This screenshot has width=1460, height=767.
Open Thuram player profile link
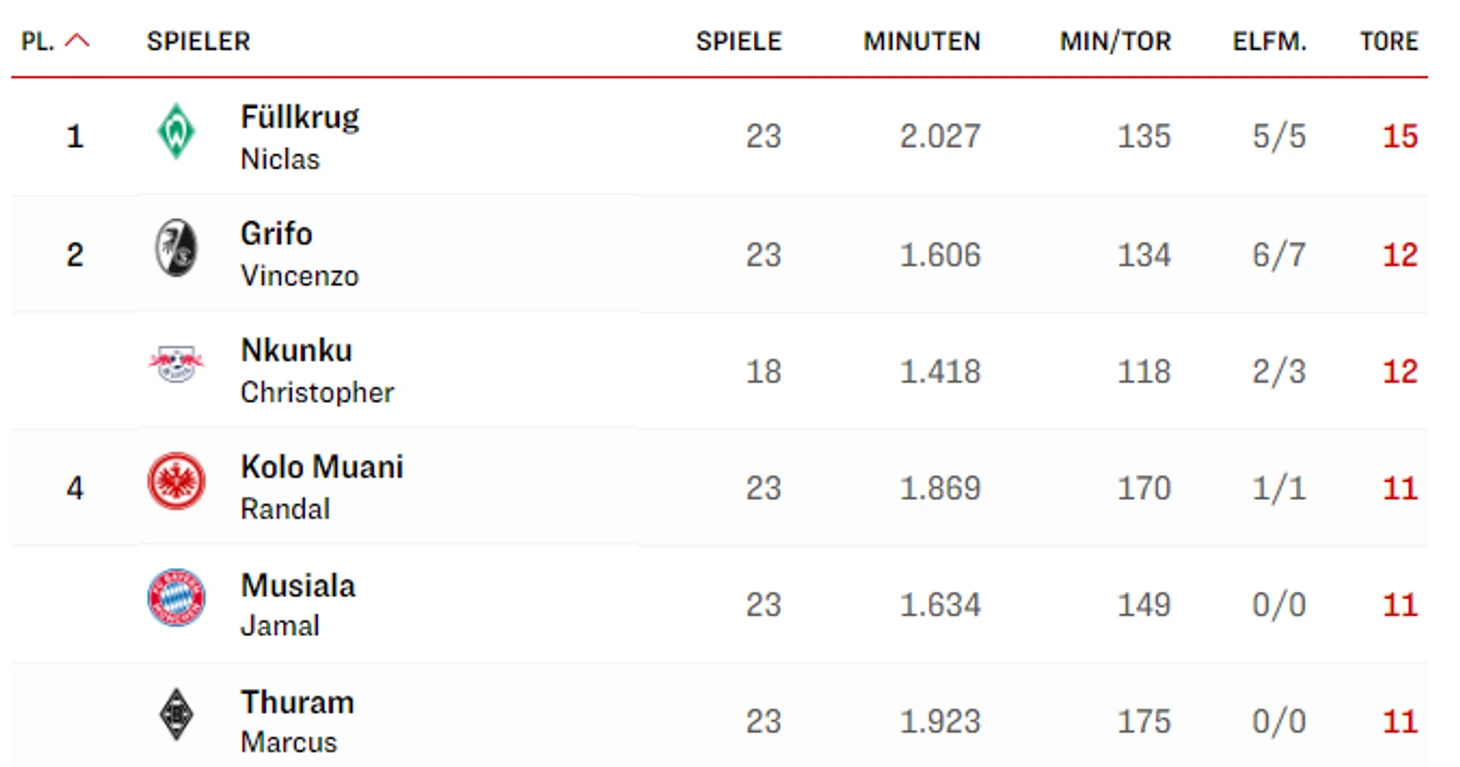click(x=297, y=702)
